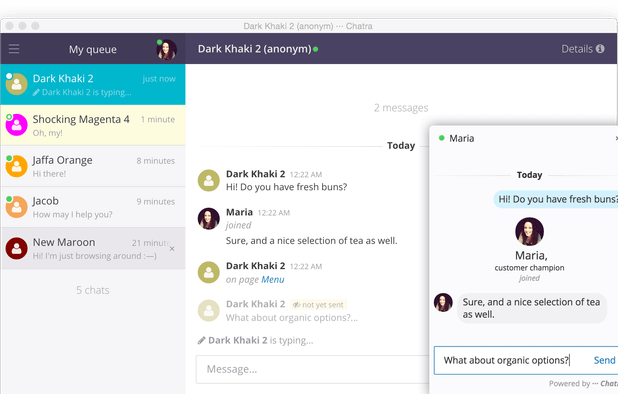Click Dark Khaki 2 avatar on first message
618x394 pixels.
(208, 180)
